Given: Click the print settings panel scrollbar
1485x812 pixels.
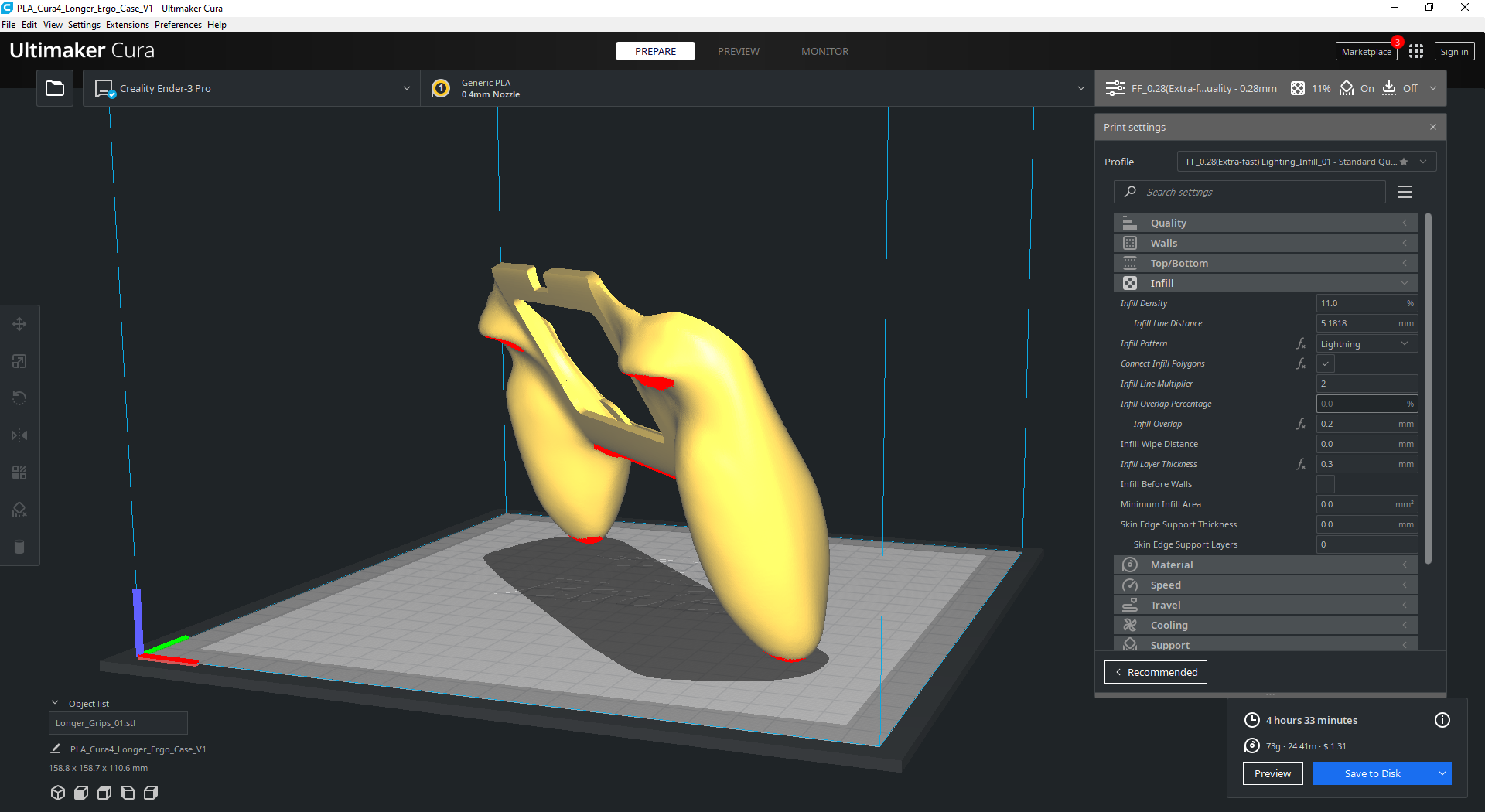Looking at the screenshot, I should point(1428,388).
